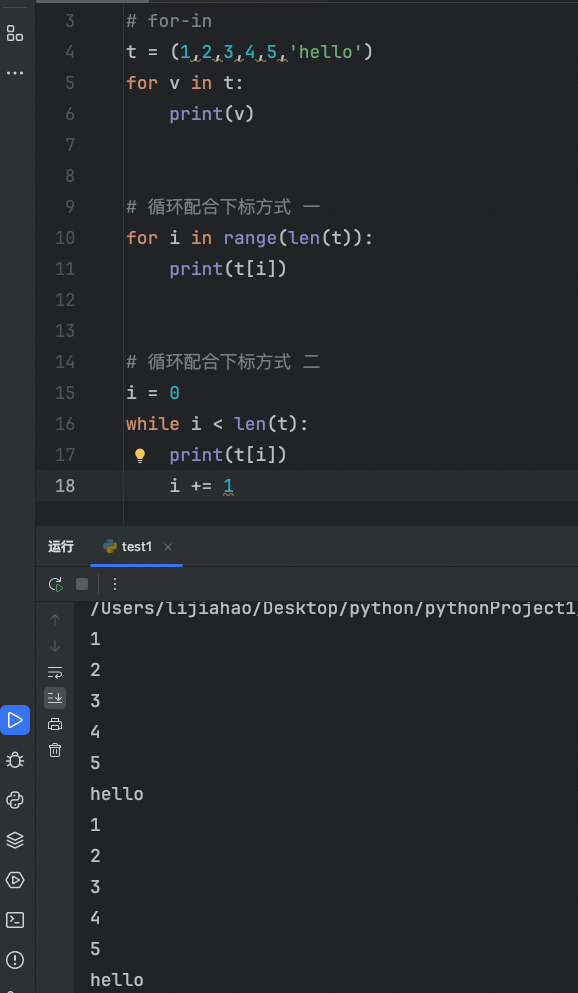578x993 pixels.
Task: Click the print output icon
Action: click(55, 724)
